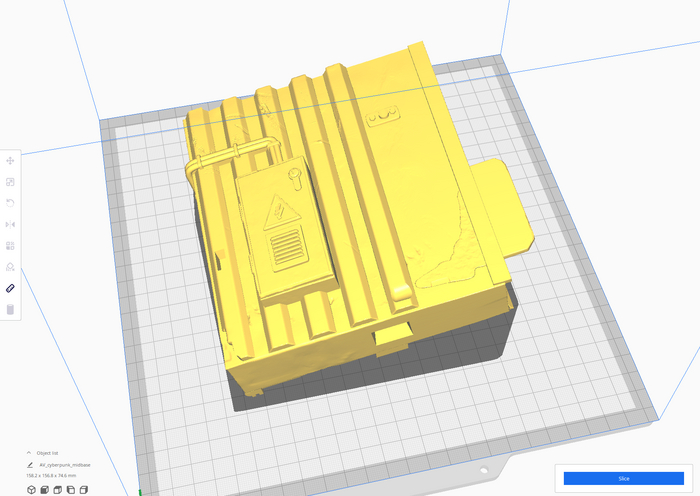700x496 pixels.
Task: Select the cylinder custom supports tool
Action: [x=10, y=309]
